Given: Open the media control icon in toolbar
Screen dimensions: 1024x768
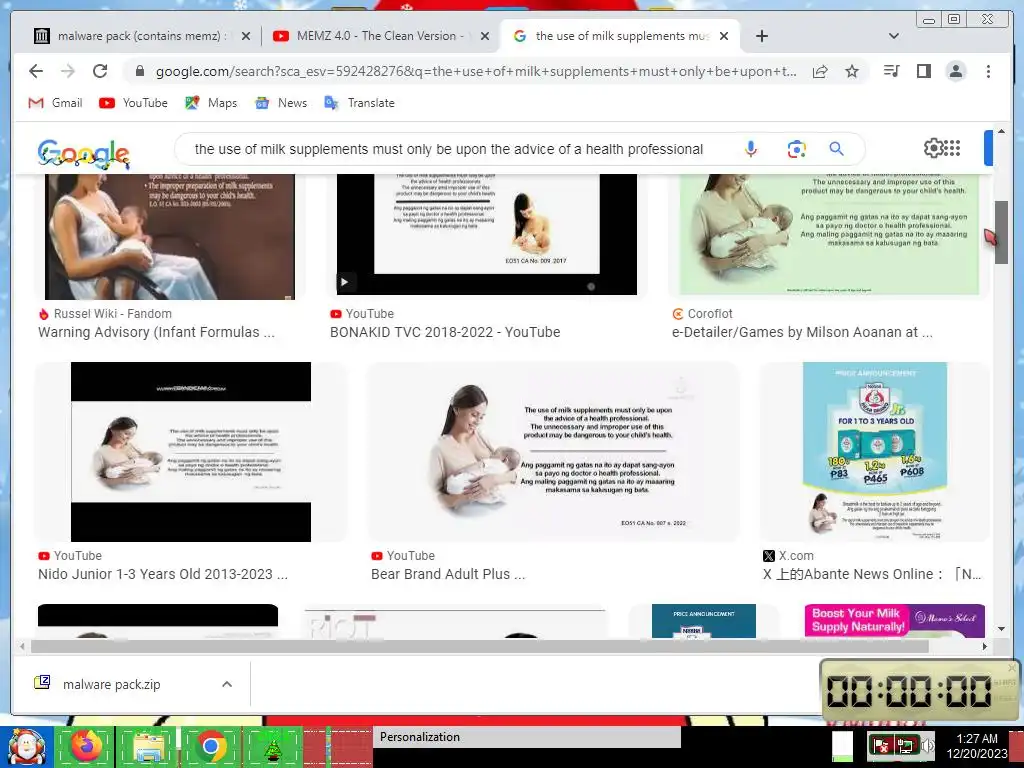Looking at the screenshot, I should tap(891, 71).
